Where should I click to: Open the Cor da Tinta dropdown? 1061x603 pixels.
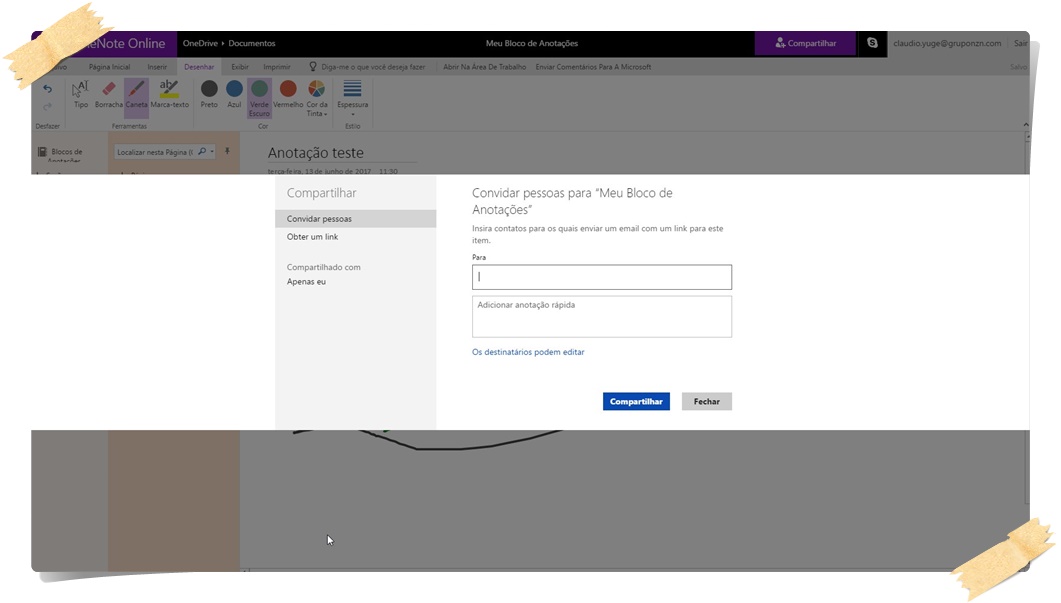[x=317, y=98]
